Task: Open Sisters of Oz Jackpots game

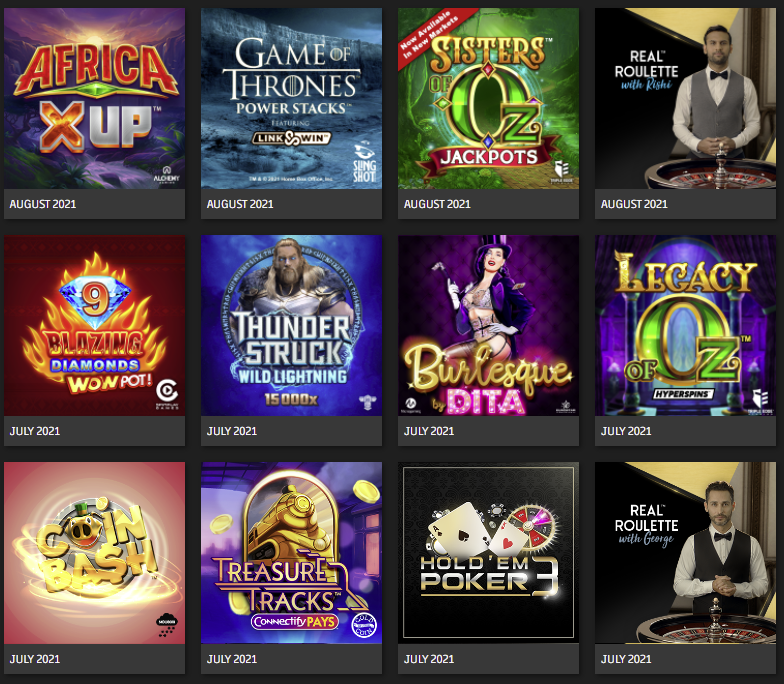Action: coord(488,98)
